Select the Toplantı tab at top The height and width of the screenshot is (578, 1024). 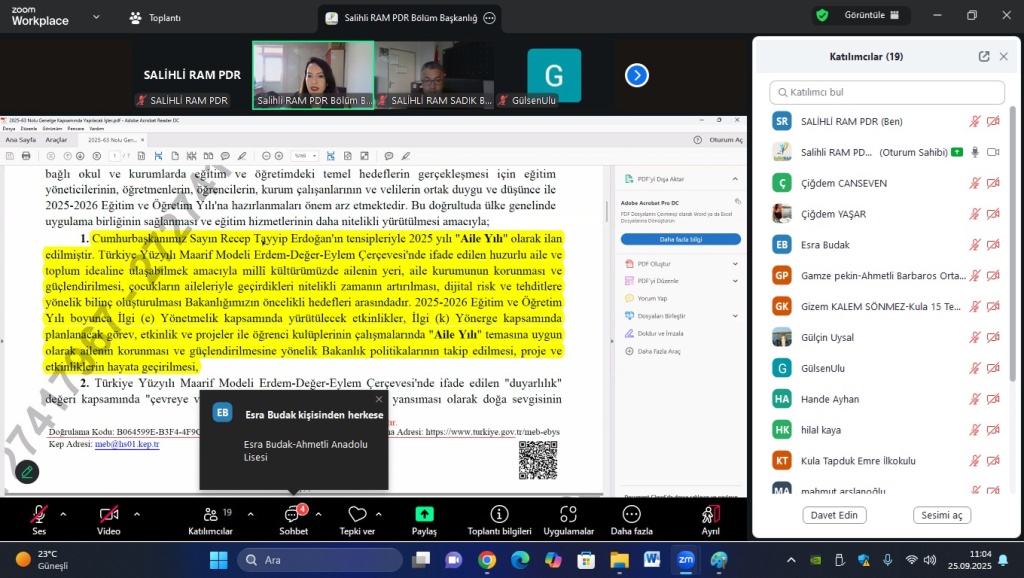point(155,18)
